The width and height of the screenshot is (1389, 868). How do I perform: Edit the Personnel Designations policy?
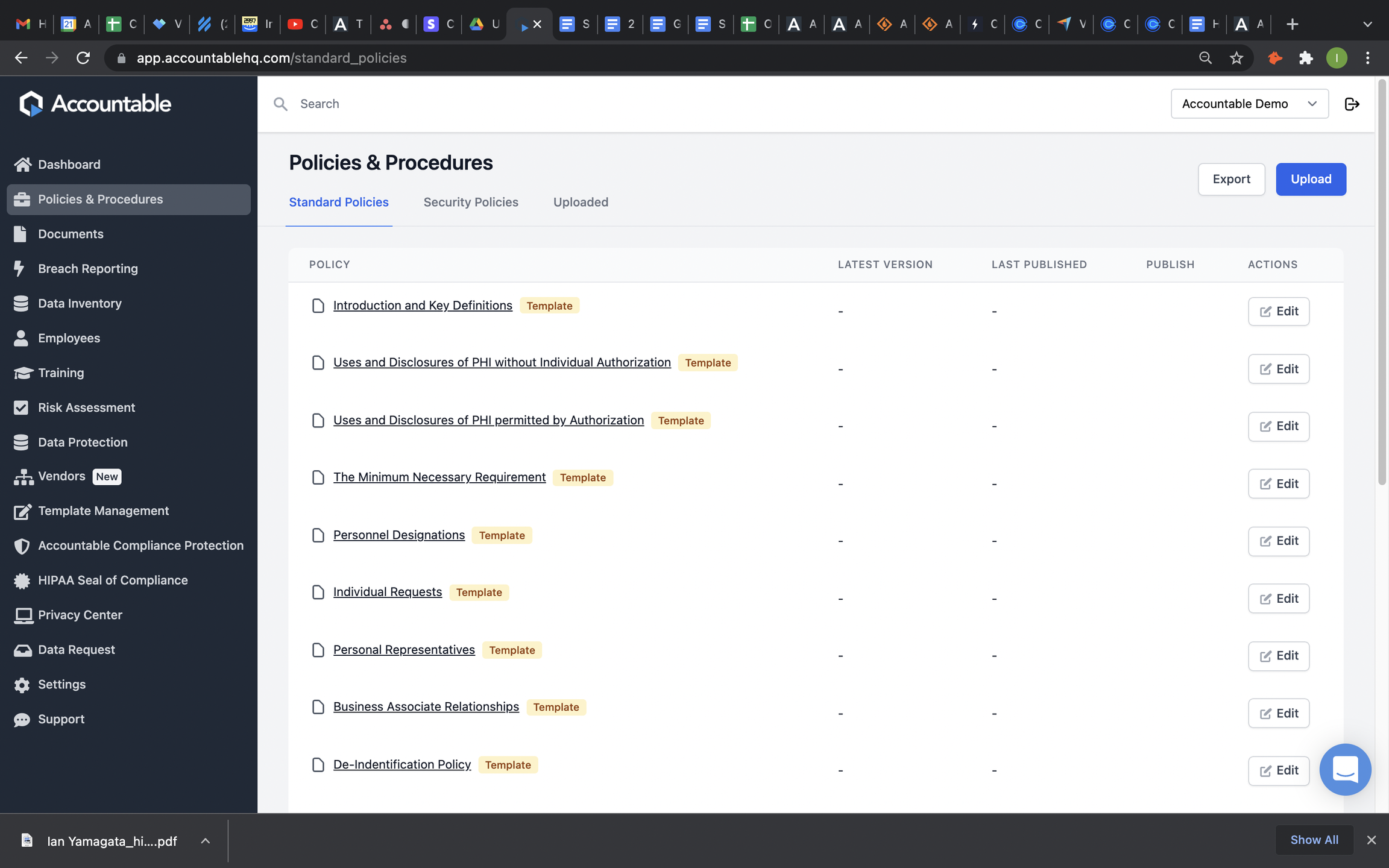(x=1279, y=541)
